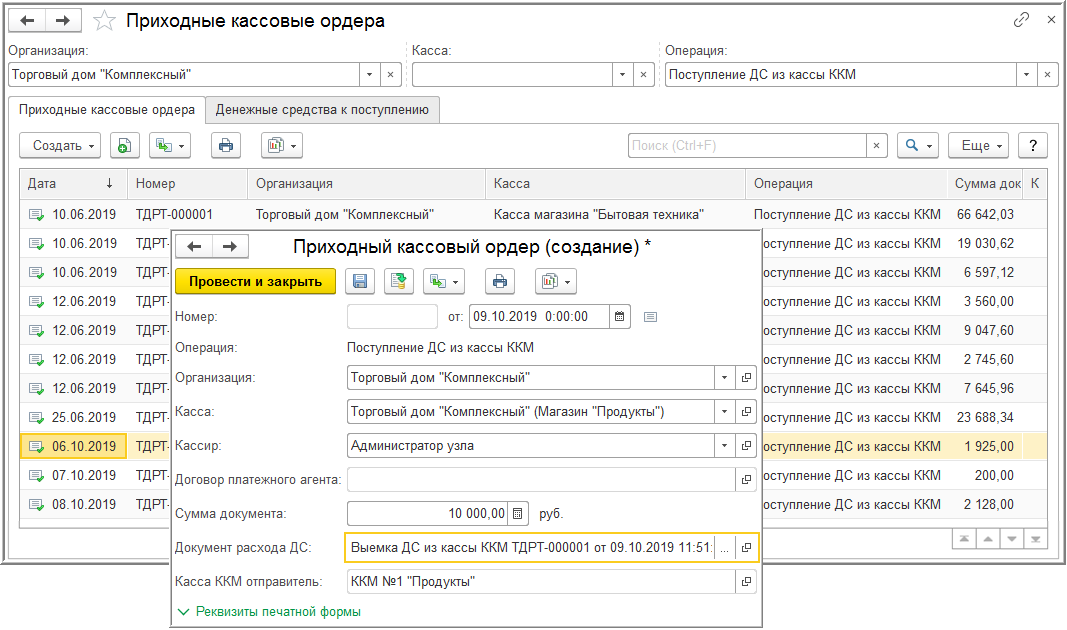Expand Реквизиты печатной формы section

(x=269, y=612)
